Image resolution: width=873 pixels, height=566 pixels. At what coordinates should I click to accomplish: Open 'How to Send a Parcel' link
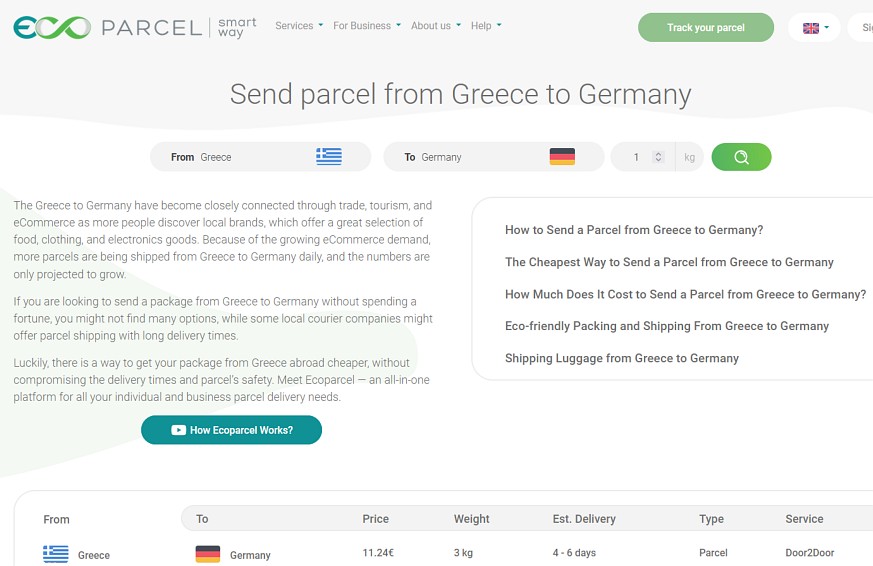click(634, 230)
